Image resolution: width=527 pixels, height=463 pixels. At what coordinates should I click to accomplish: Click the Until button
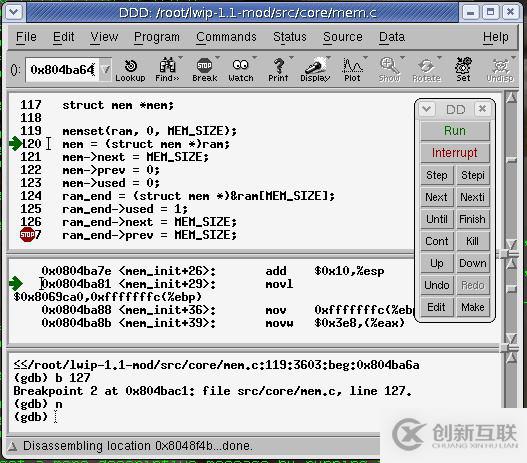coord(437,219)
